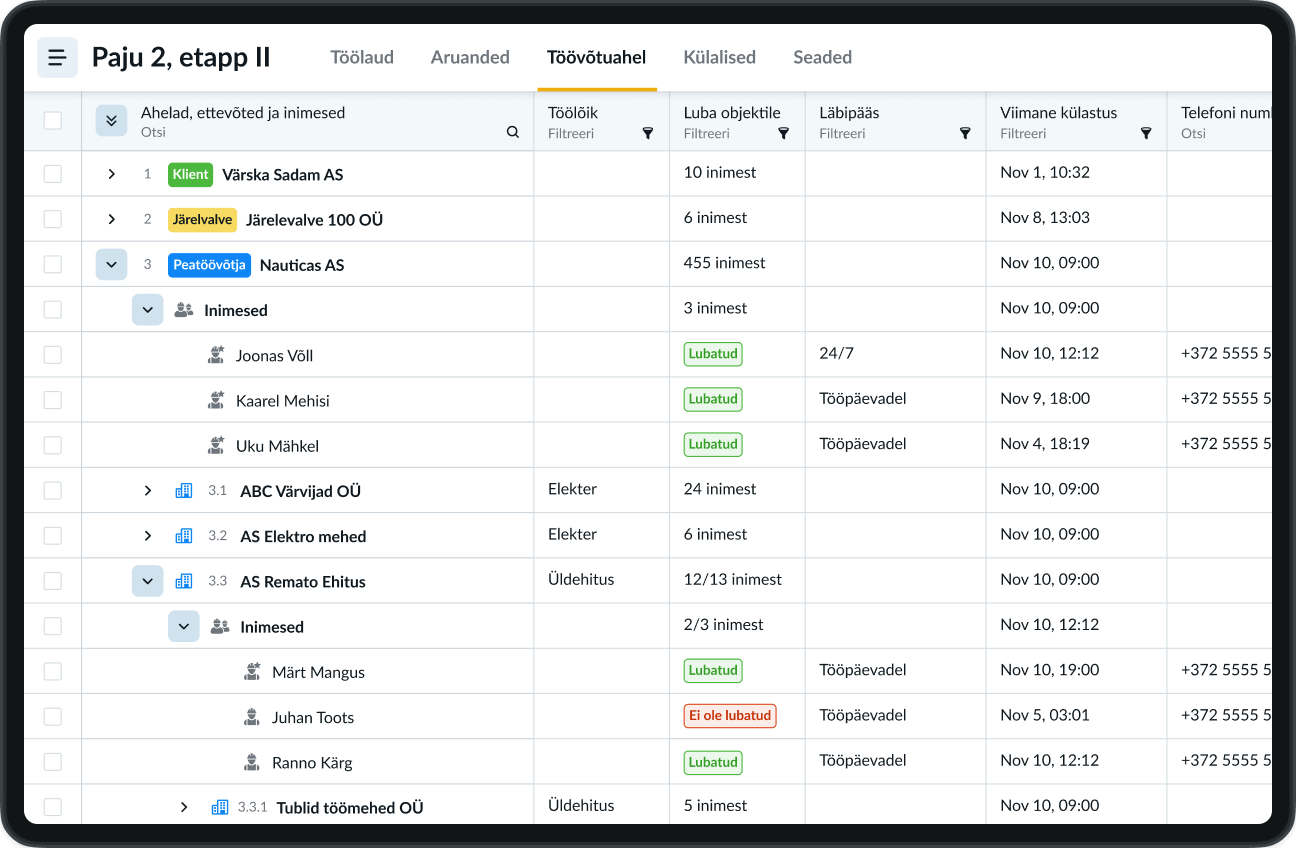1296x848 pixels.
Task: Collapse the Nauticas AS row
Action: (111, 265)
